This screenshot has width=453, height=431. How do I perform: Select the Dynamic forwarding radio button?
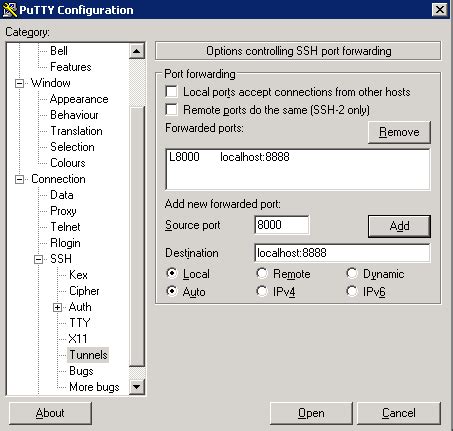tap(352, 273)
